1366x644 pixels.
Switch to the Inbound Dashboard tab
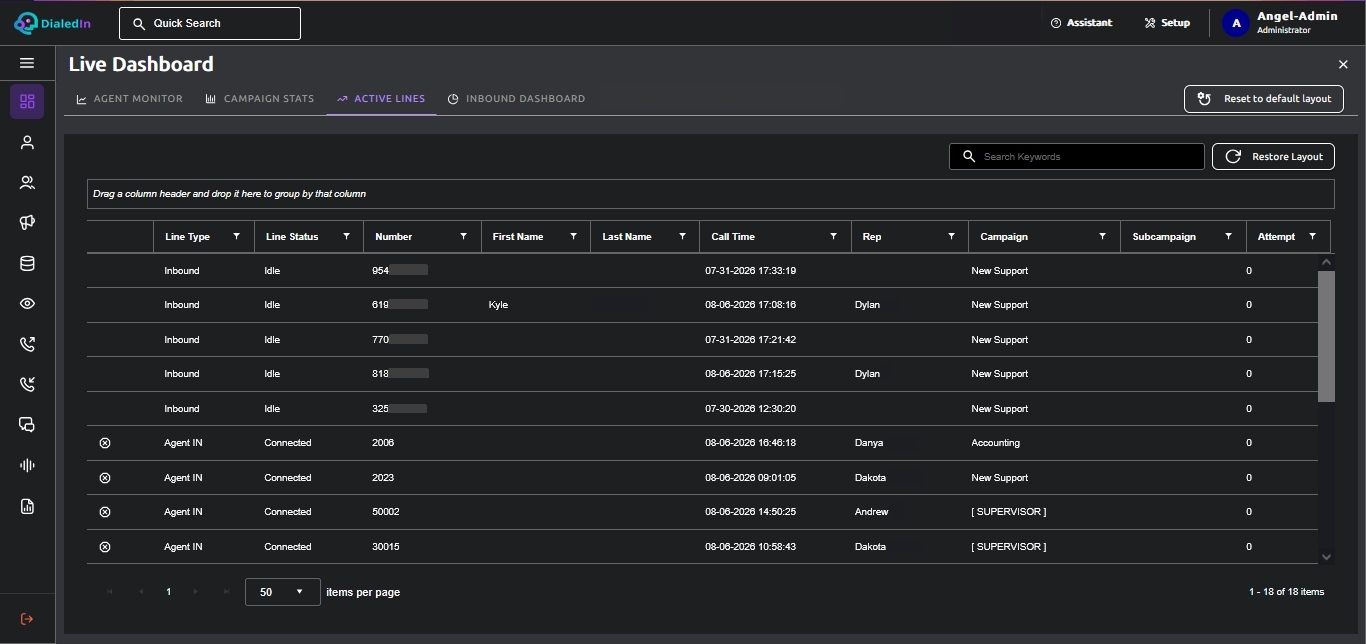pyautogui.click(x=516, y=99)
